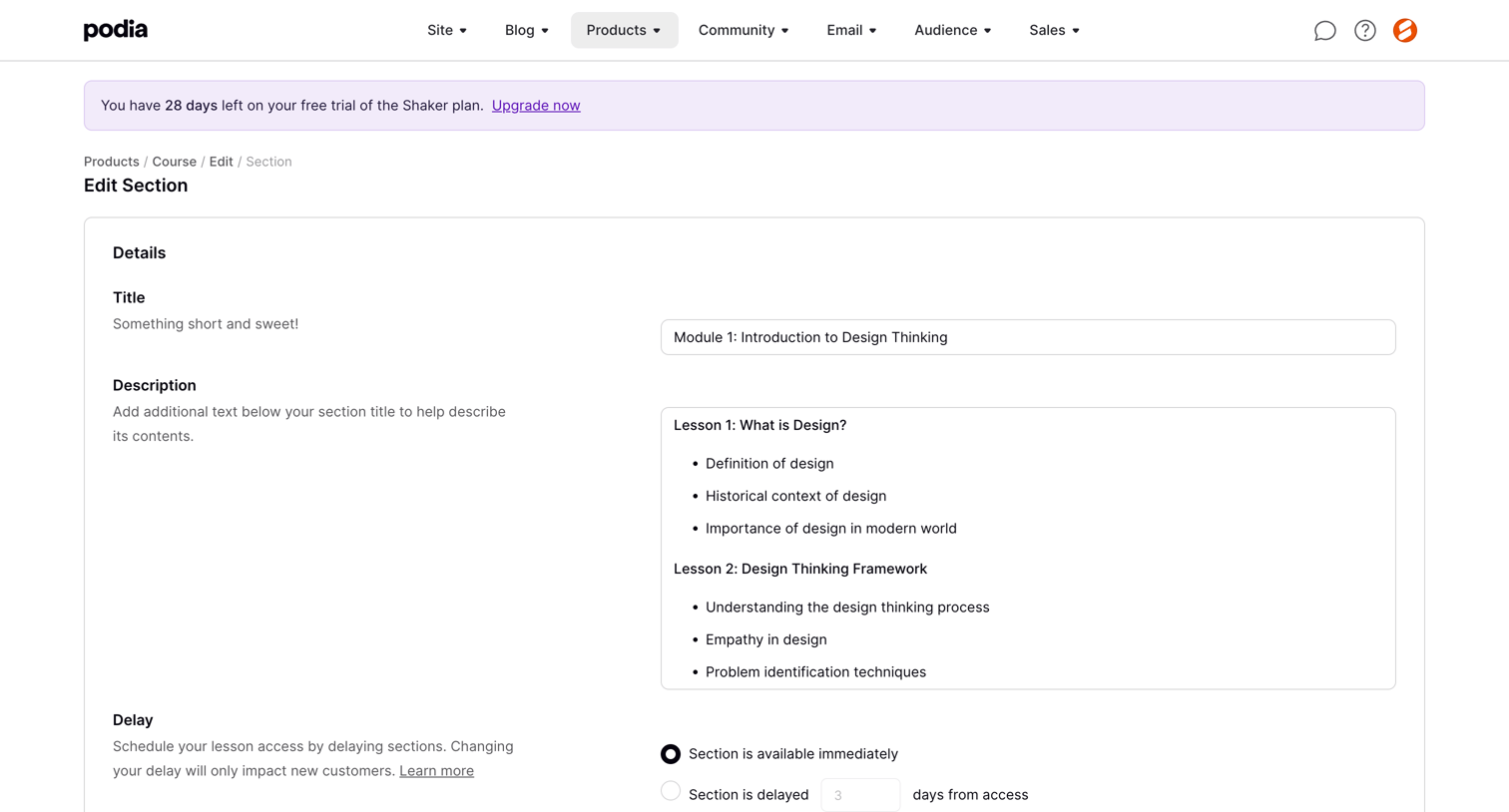Viewport: 1509px width, 812px height.
Task: Open the Audience menu
Action: tap(953, 30)
